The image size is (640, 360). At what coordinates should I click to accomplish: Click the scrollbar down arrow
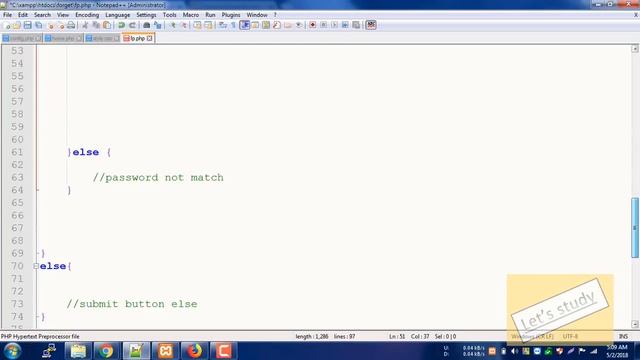pos(635,324)
